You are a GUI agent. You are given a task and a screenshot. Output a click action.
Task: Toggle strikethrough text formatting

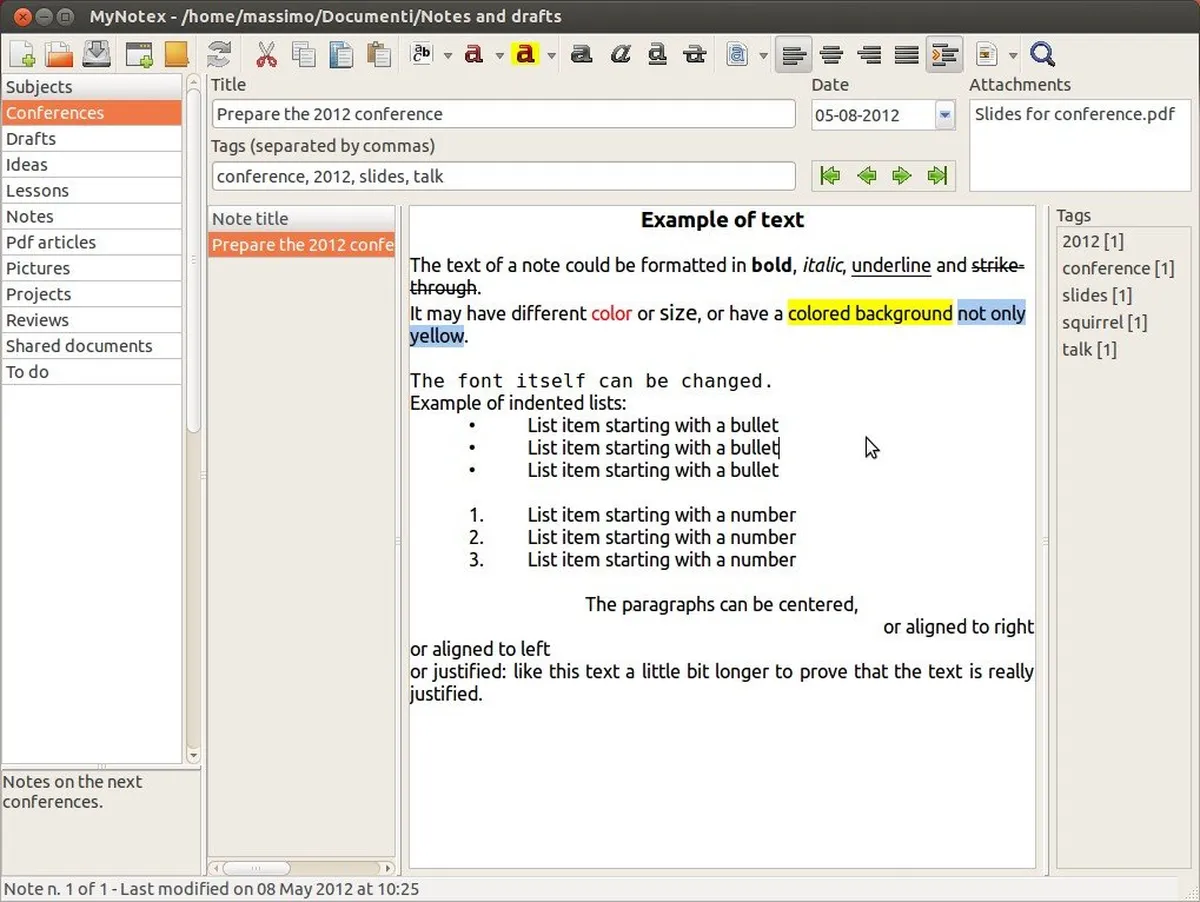point(695,54)
